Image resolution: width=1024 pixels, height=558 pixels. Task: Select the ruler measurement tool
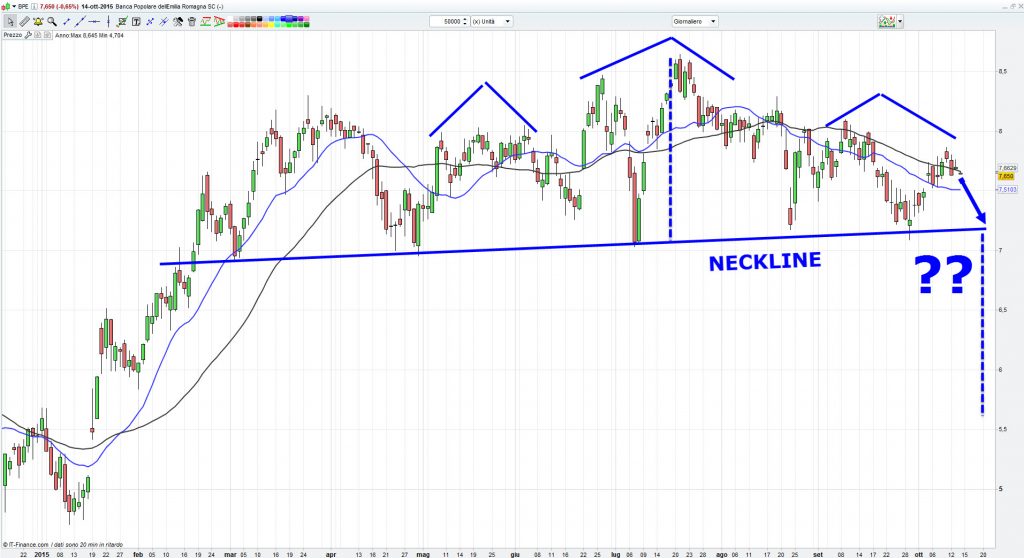[x=24, y=21]
